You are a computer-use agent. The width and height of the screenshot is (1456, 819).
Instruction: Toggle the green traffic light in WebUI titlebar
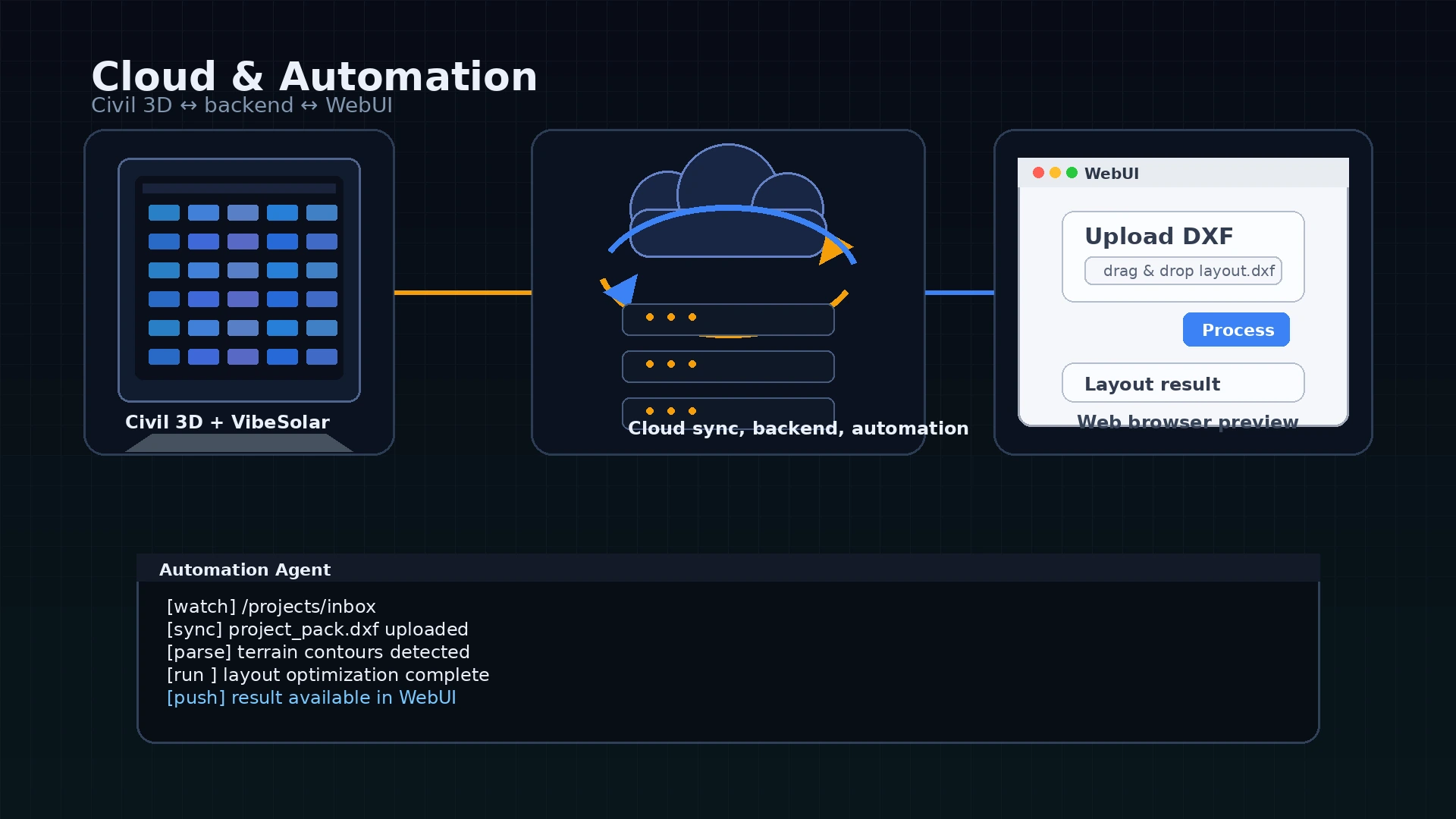tap(1072, 173)
